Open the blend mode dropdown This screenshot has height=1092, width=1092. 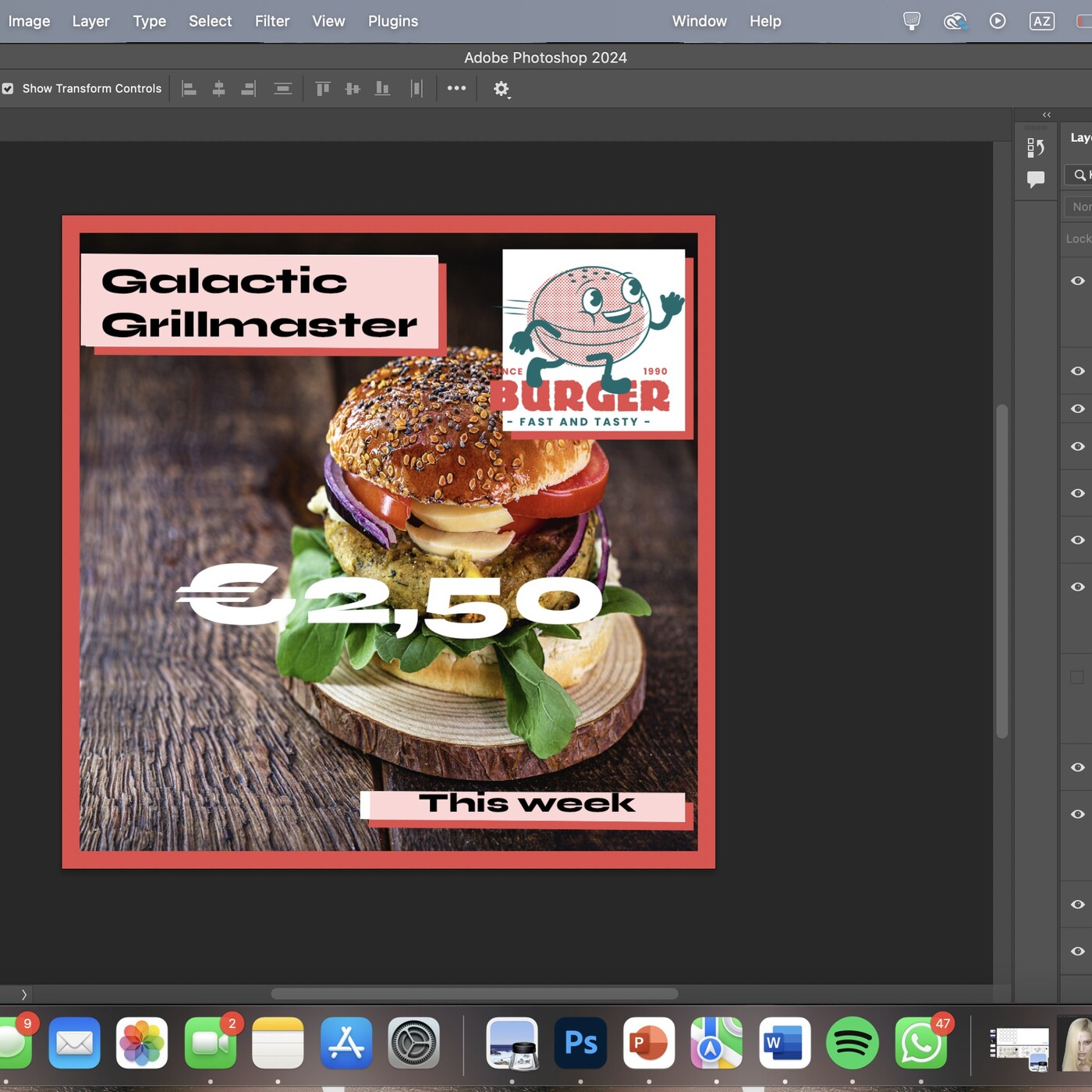(1080, 207)
